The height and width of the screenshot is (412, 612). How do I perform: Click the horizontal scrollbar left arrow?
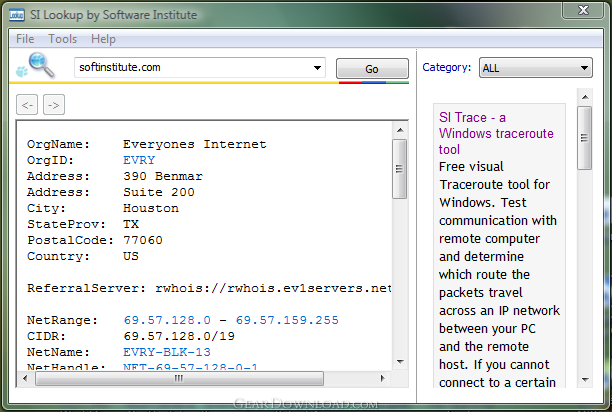25,378
